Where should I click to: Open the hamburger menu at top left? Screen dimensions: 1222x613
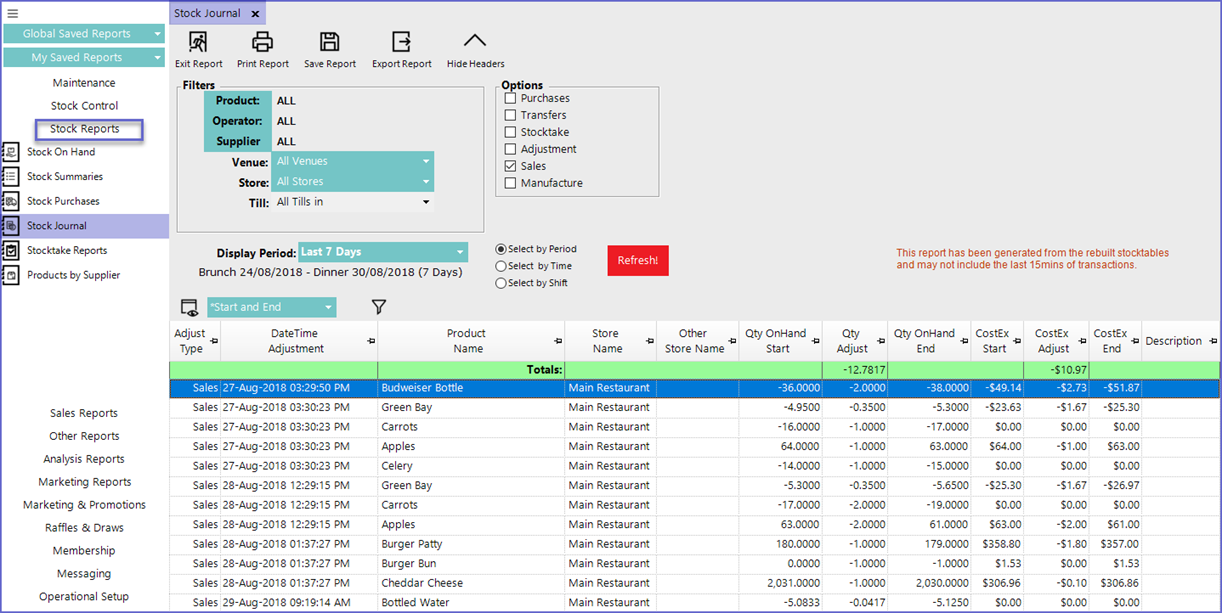tap(13, 13)
